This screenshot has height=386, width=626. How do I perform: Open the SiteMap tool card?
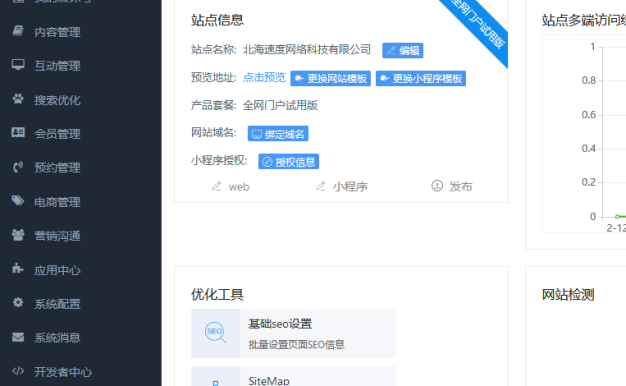click(293, 376)
